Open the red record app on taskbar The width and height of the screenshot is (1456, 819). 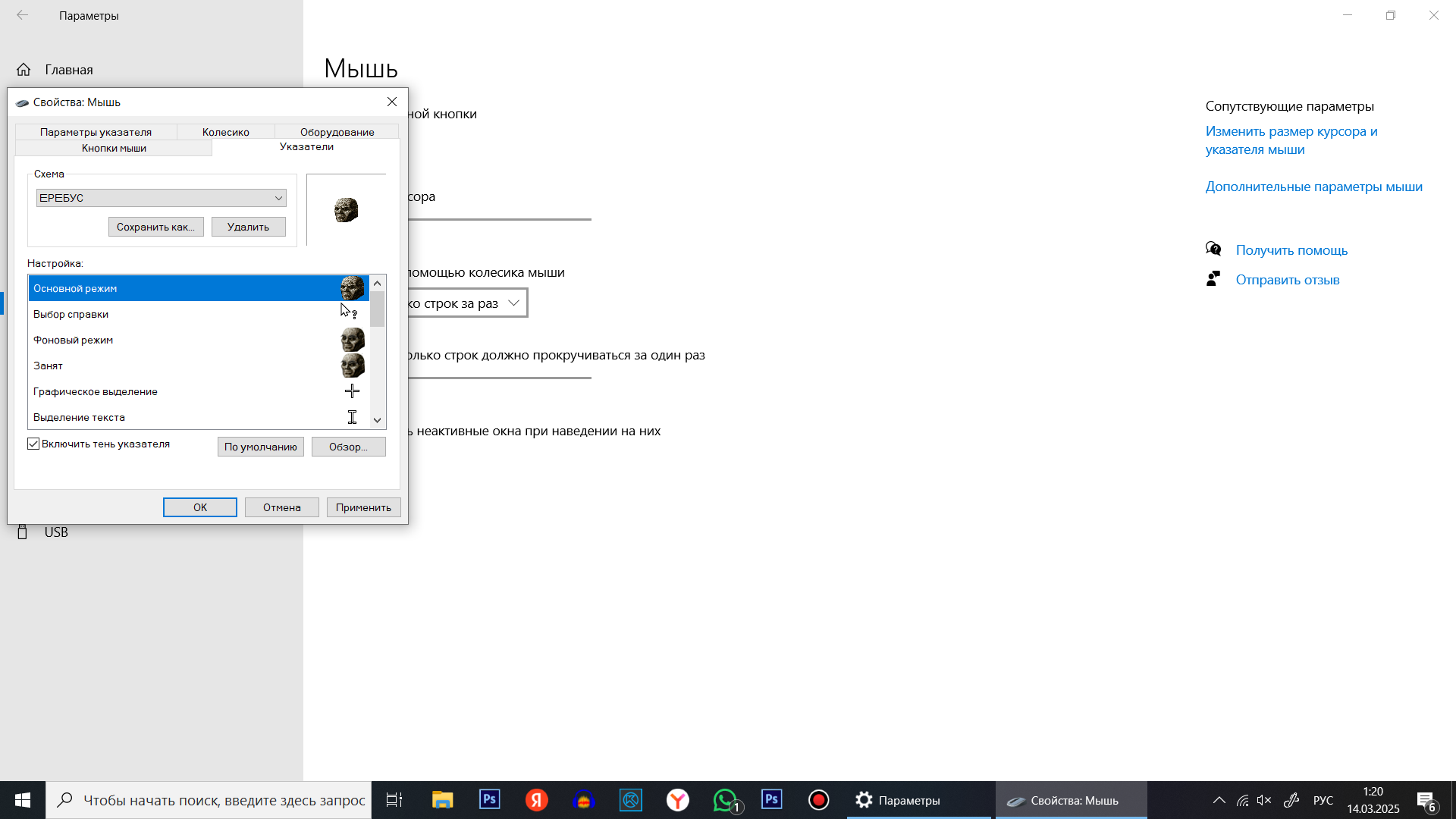click(819, 800)
